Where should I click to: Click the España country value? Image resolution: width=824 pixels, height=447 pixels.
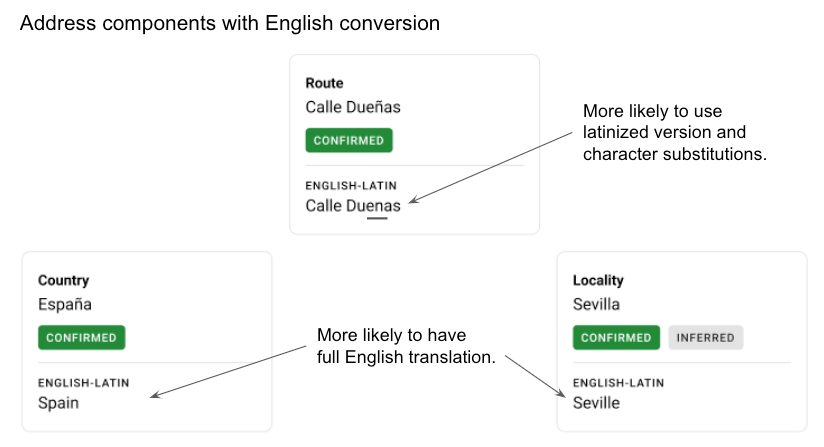coord(64,304)
